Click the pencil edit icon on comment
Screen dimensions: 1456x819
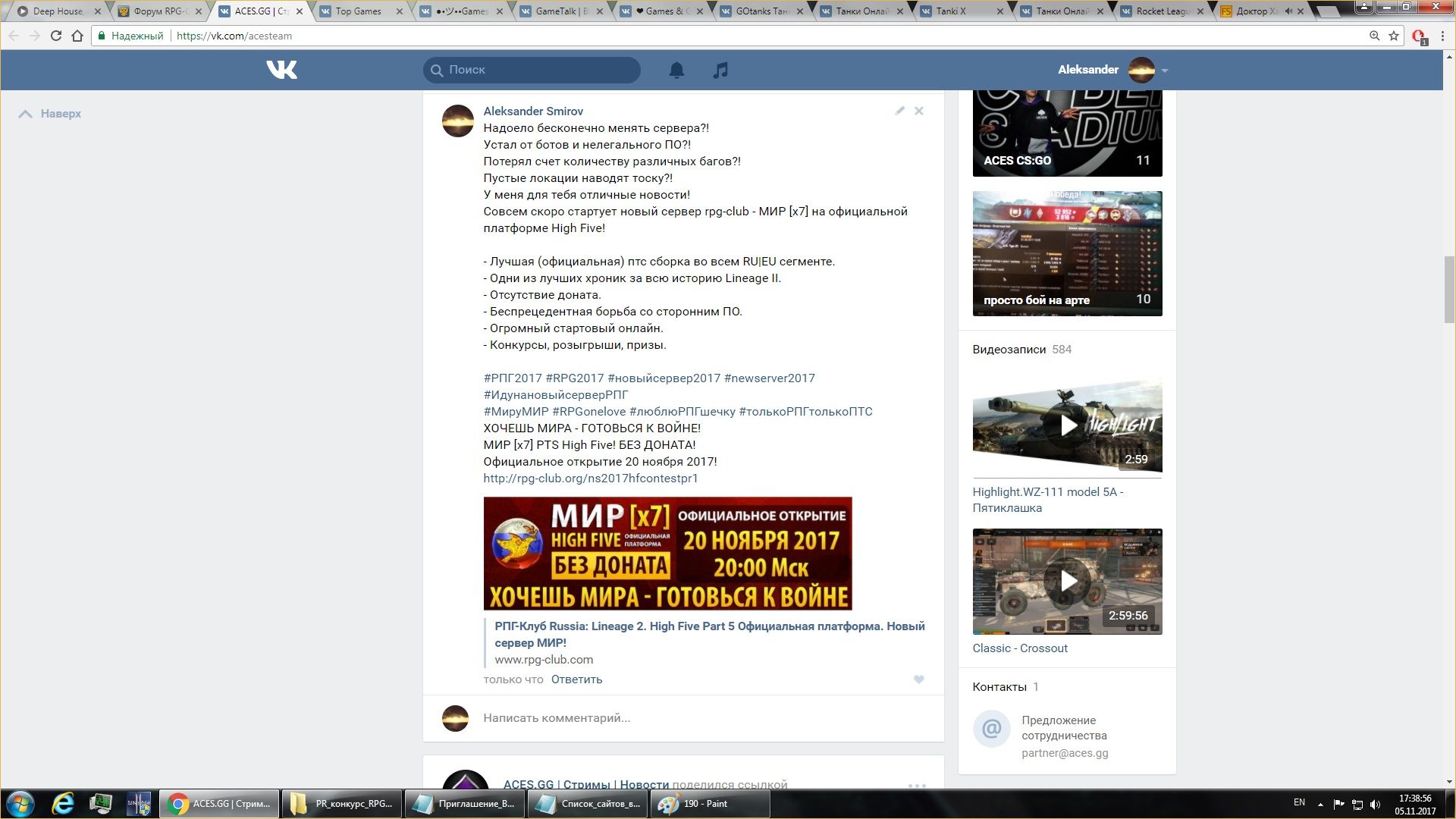(899, 111)
